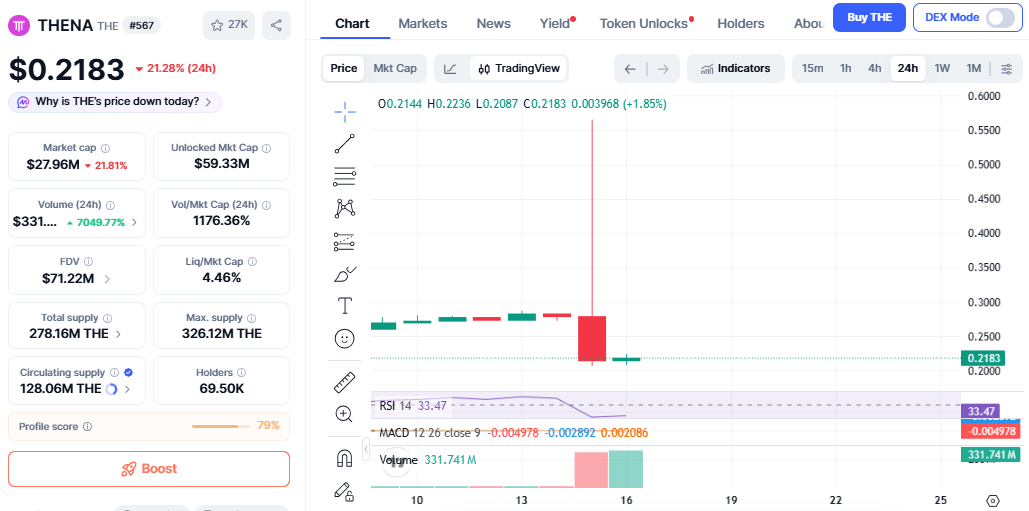1029x511 pixels.
Task: Select the Price chart toggle
Action: (344, 68)
